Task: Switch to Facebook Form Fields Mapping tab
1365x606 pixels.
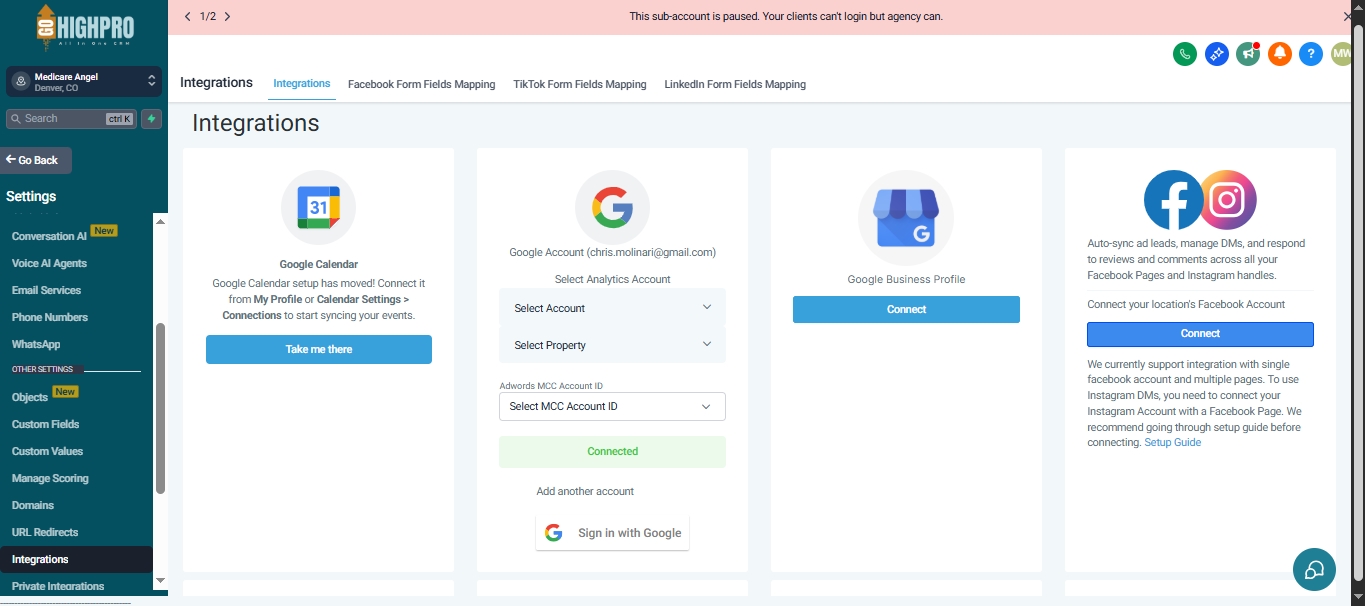Action: pos(421,84)
